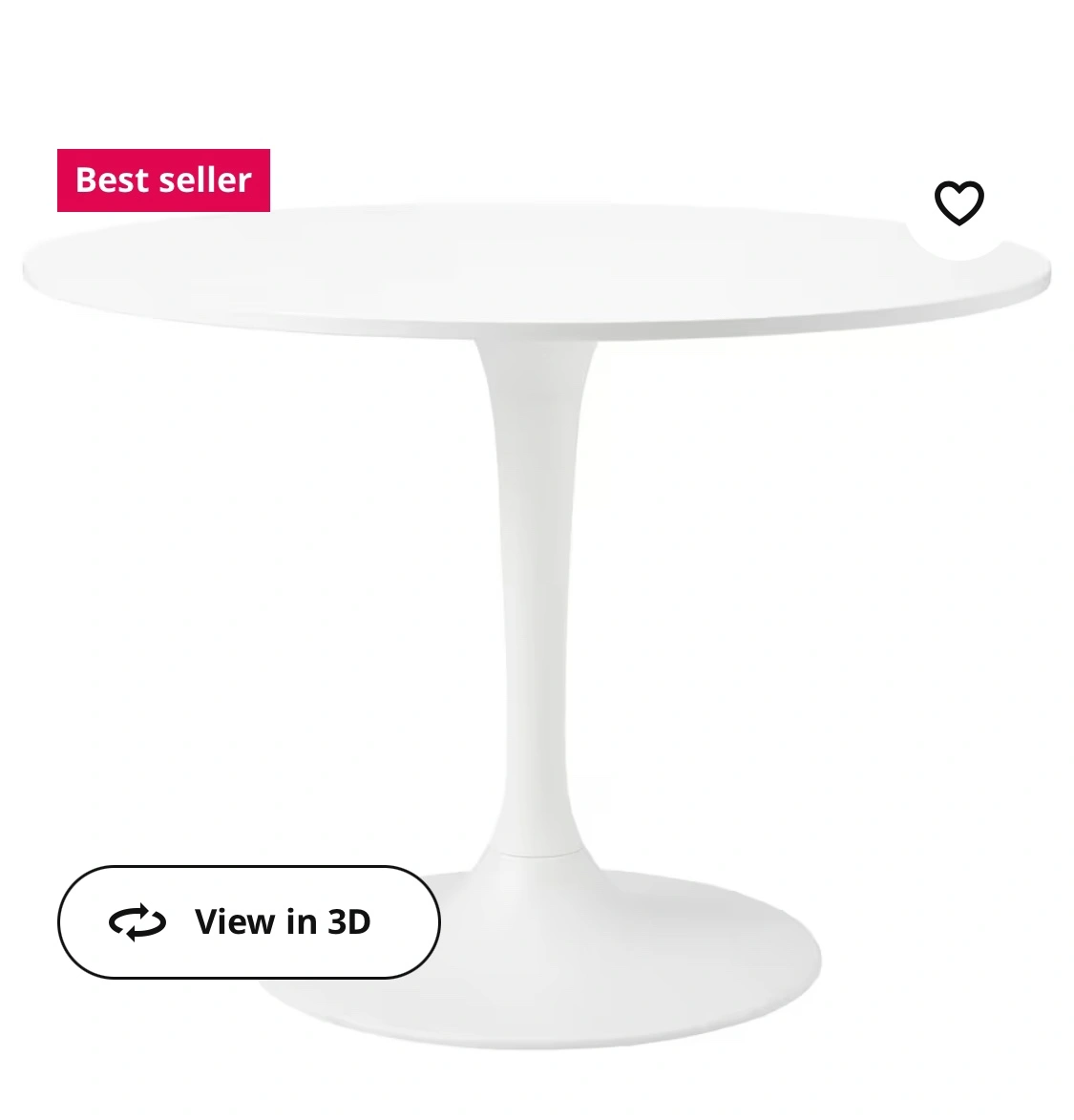Click the tabletop's left edge near the badge

43,270
